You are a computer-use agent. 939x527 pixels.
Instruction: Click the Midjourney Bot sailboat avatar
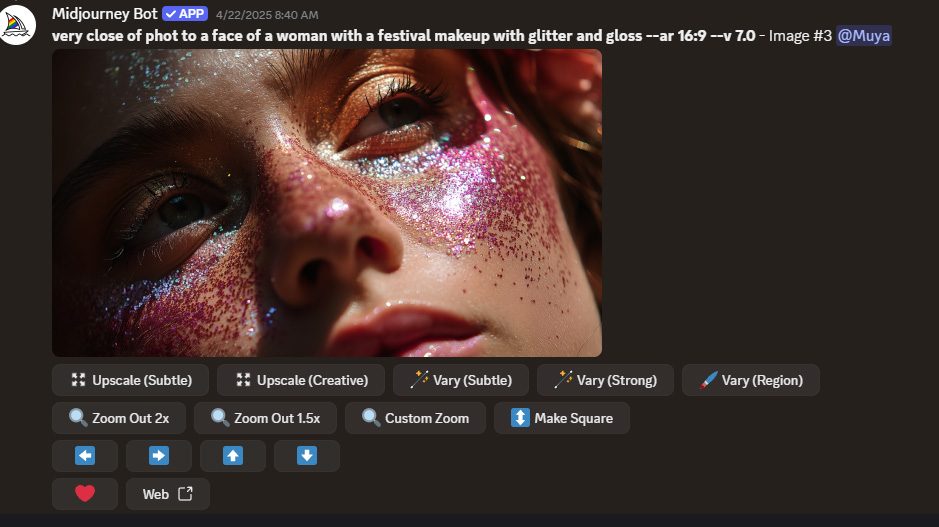click(x=17, y=25)
